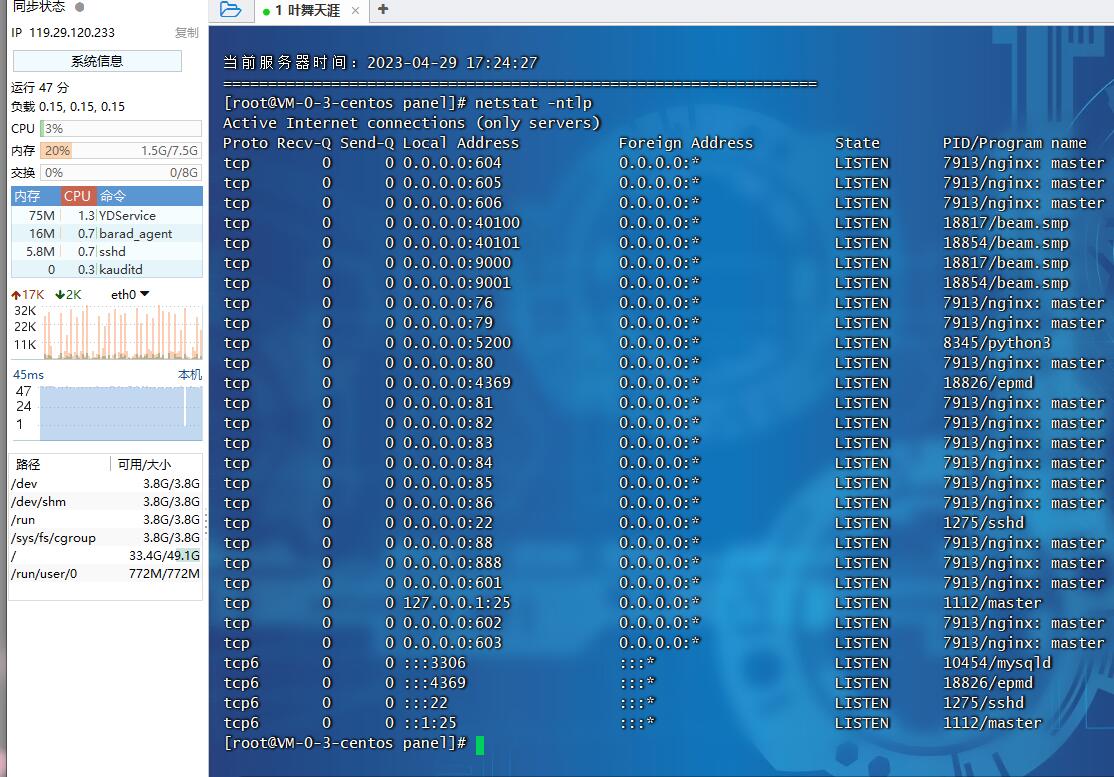This screenshot has height=777, width=1114.
Task: Sort processes by 命令 column
Action: (149, 196)
